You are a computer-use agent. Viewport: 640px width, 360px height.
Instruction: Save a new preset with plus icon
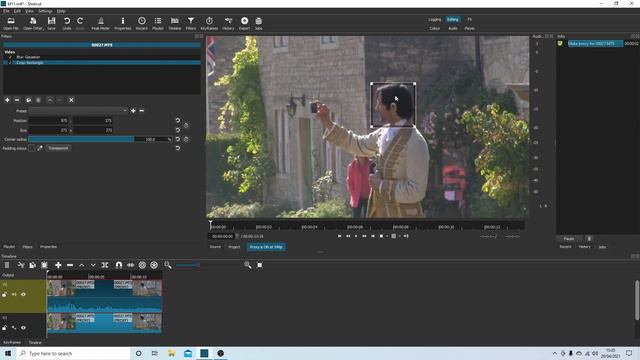coord(133,111)
